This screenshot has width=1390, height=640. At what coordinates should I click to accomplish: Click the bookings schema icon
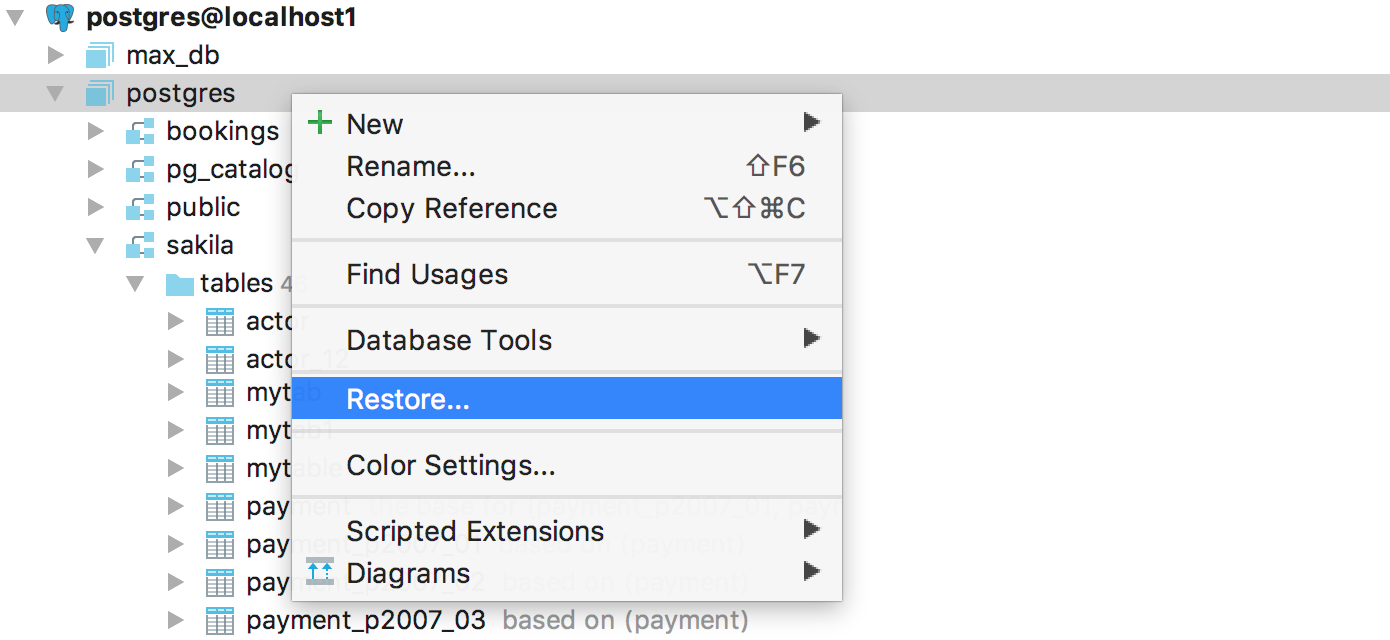tap(140, 131)
